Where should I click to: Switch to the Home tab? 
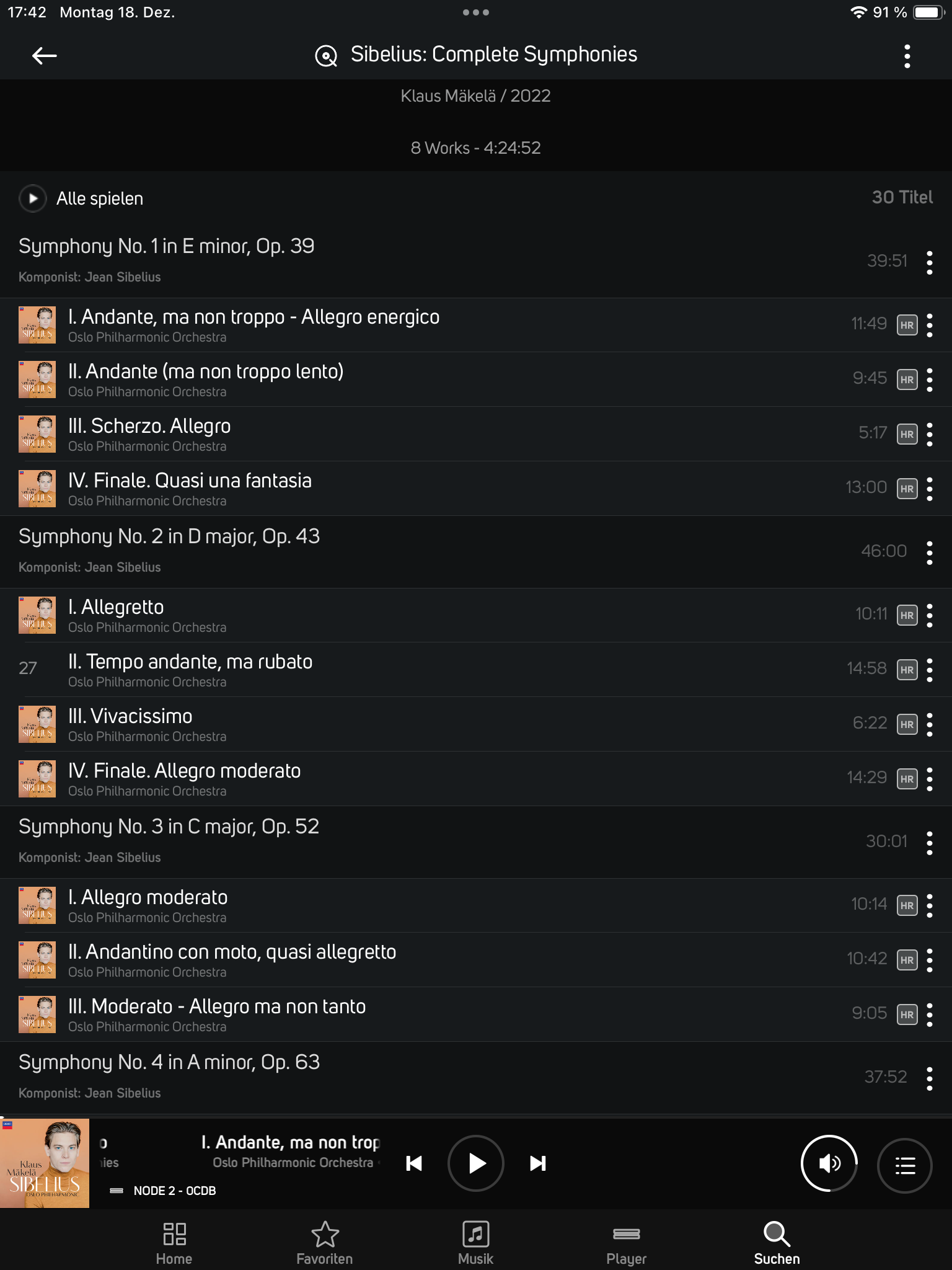pyautogui.click(x=174, y=1243)
